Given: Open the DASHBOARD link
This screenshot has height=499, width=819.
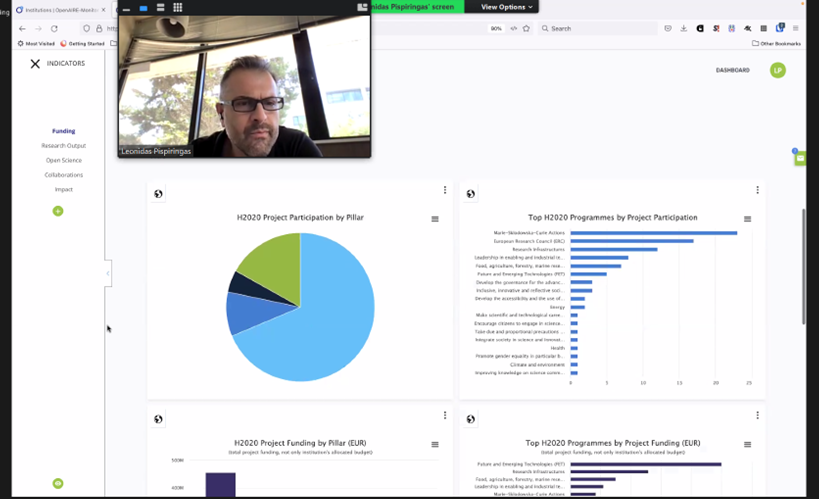Looking at the screenshot, I should [732, 70].
